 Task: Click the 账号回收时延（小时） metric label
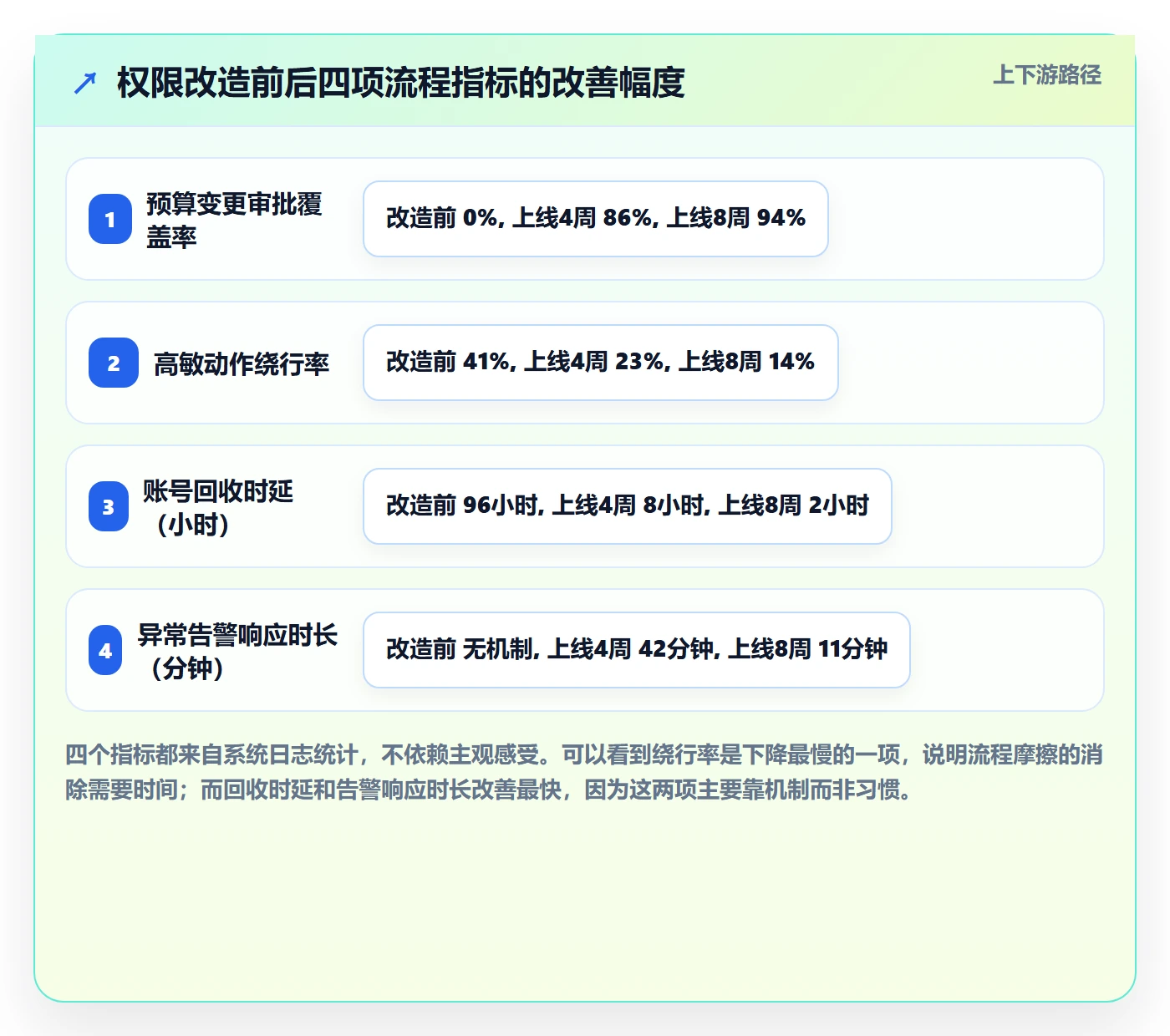[218, 507]
